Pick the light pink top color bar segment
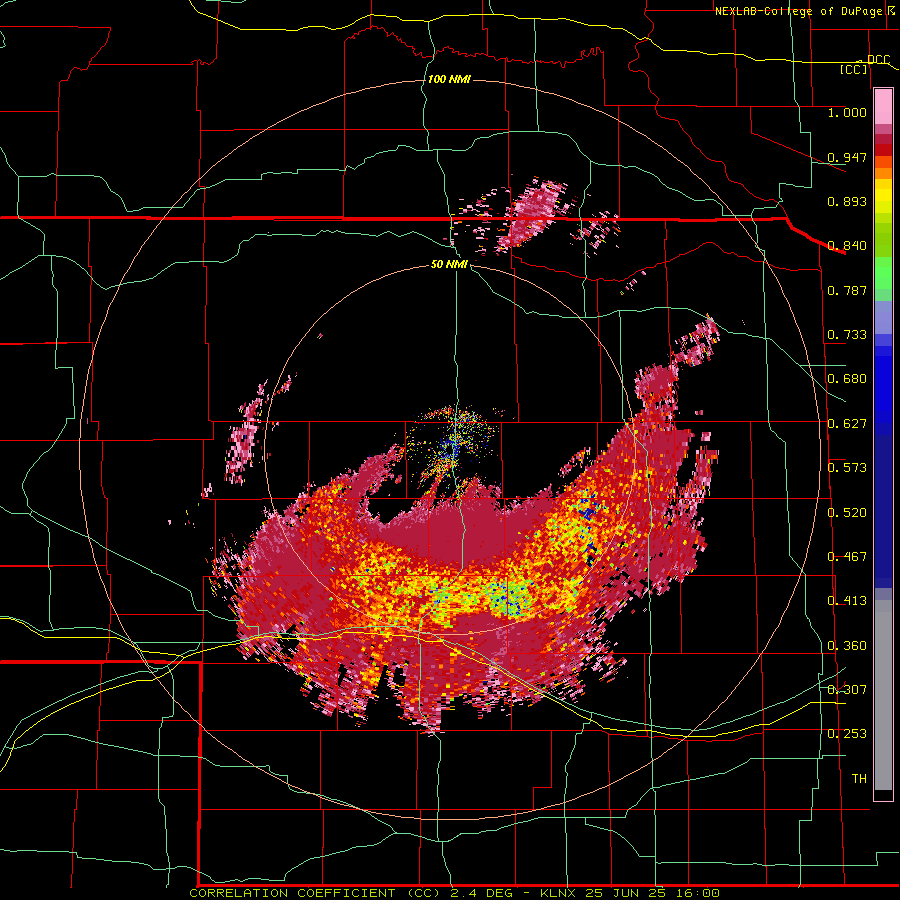 click(883, 107)
